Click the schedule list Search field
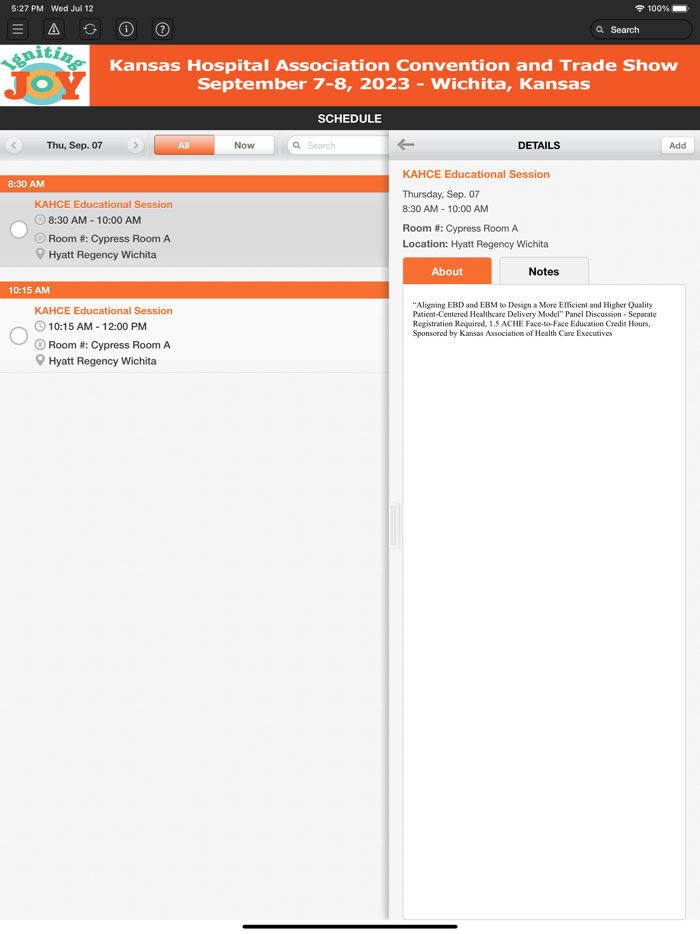 point(338,145)
